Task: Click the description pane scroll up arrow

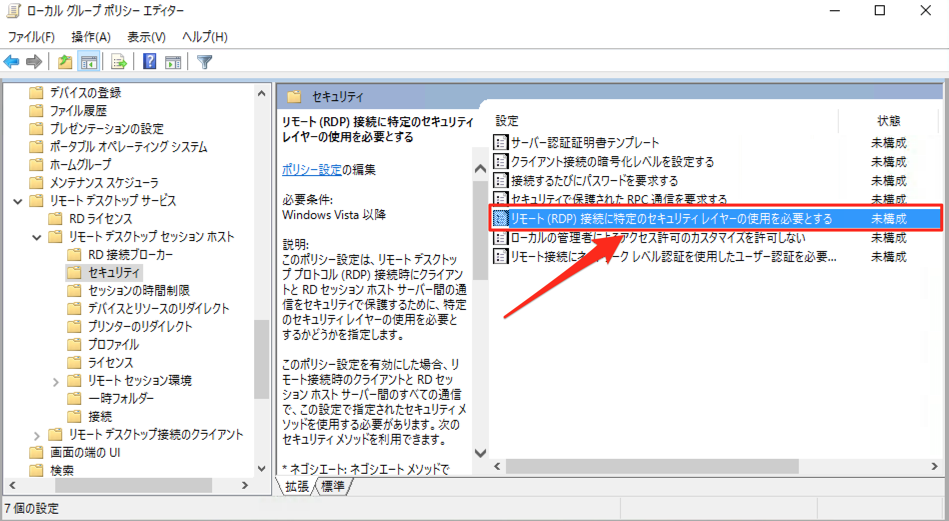Action: 481,169
